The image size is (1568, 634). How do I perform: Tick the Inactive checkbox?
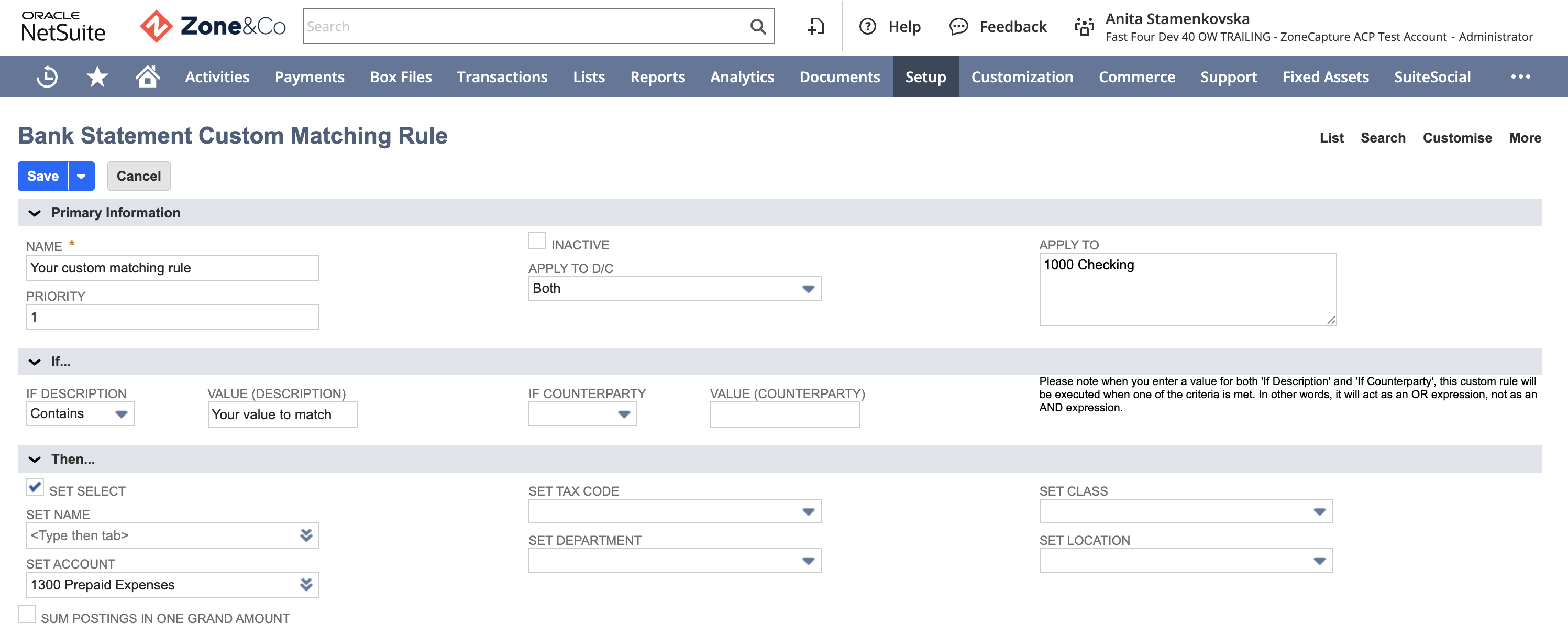pos(537,241)
